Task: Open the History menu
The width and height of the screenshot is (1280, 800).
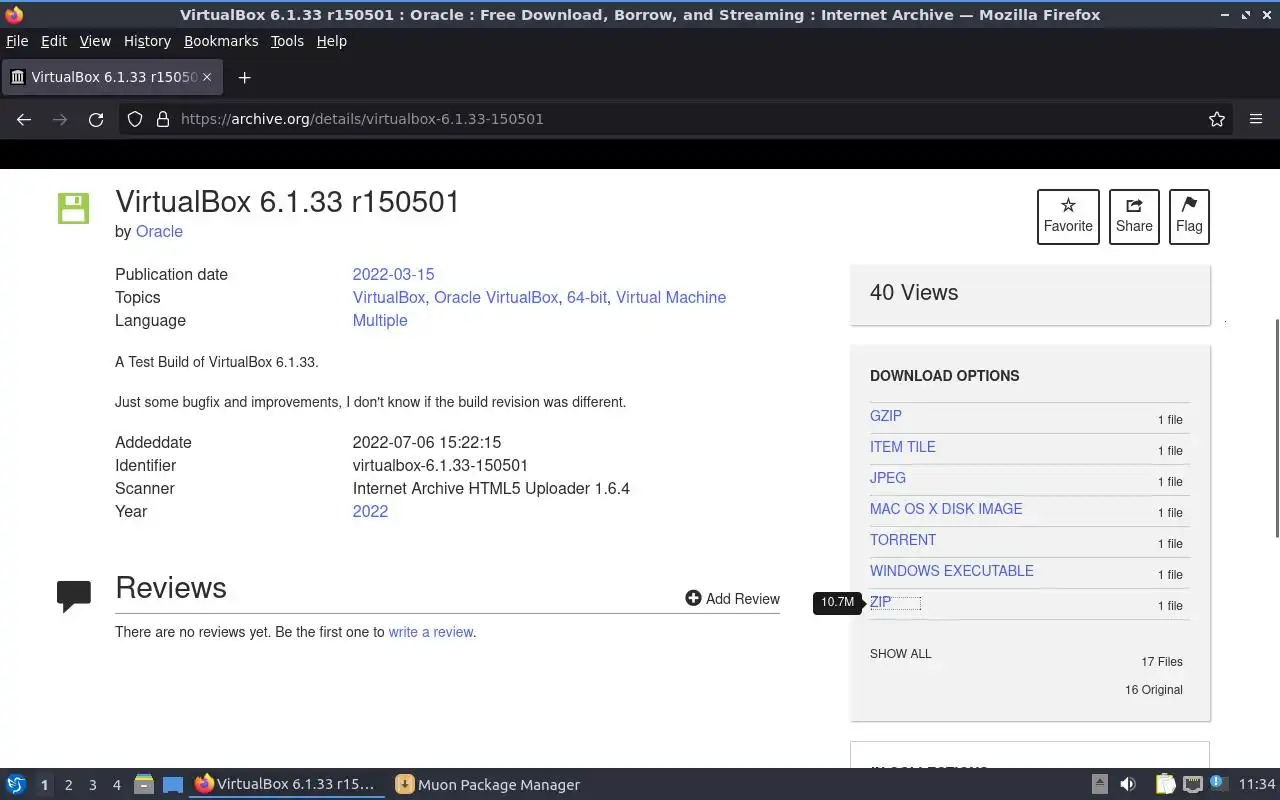Action: coord(147,41)
